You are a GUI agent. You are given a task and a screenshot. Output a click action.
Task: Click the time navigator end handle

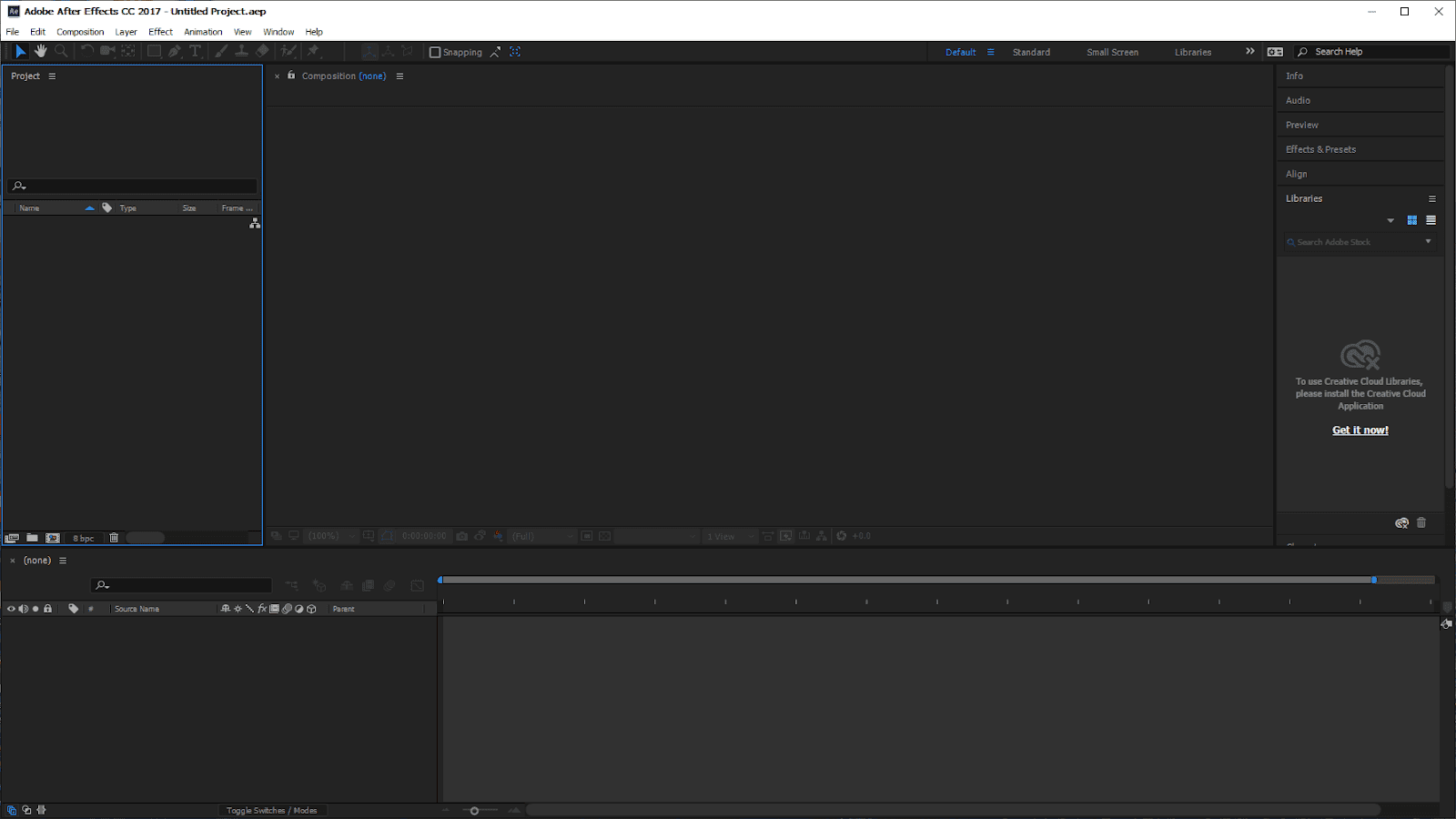[1374, 580]
